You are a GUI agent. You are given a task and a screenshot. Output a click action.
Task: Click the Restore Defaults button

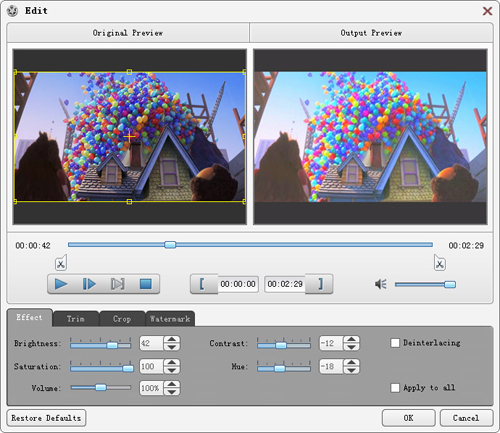[46, 418]
